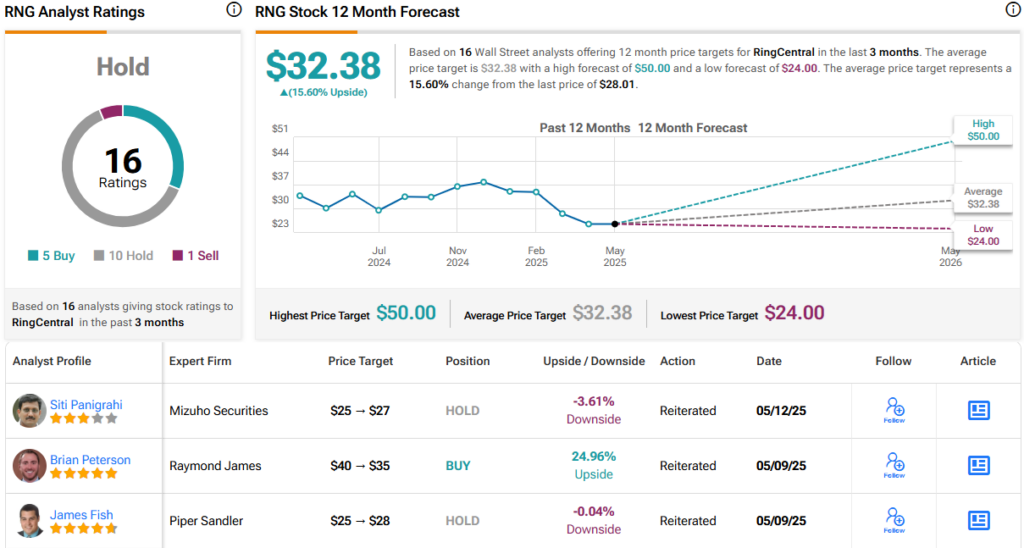Click the Hold consensus heading

click(123, 67)
